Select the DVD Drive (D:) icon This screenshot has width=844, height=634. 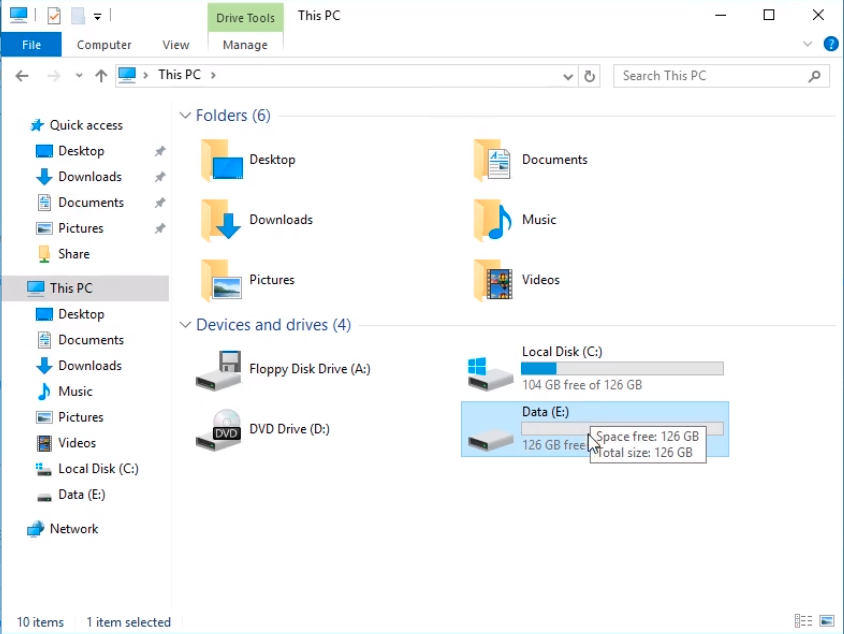218,430
